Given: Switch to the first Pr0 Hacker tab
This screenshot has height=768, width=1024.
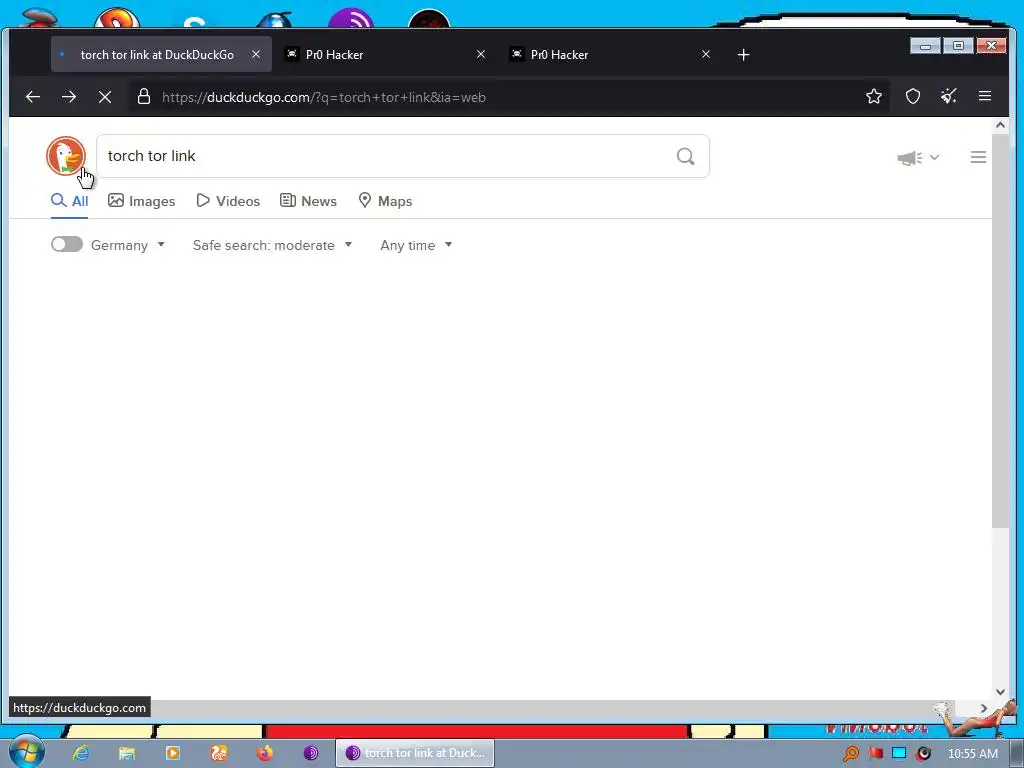Looking at the screenshot, I should pyautogui.click(x=385, y=54).
